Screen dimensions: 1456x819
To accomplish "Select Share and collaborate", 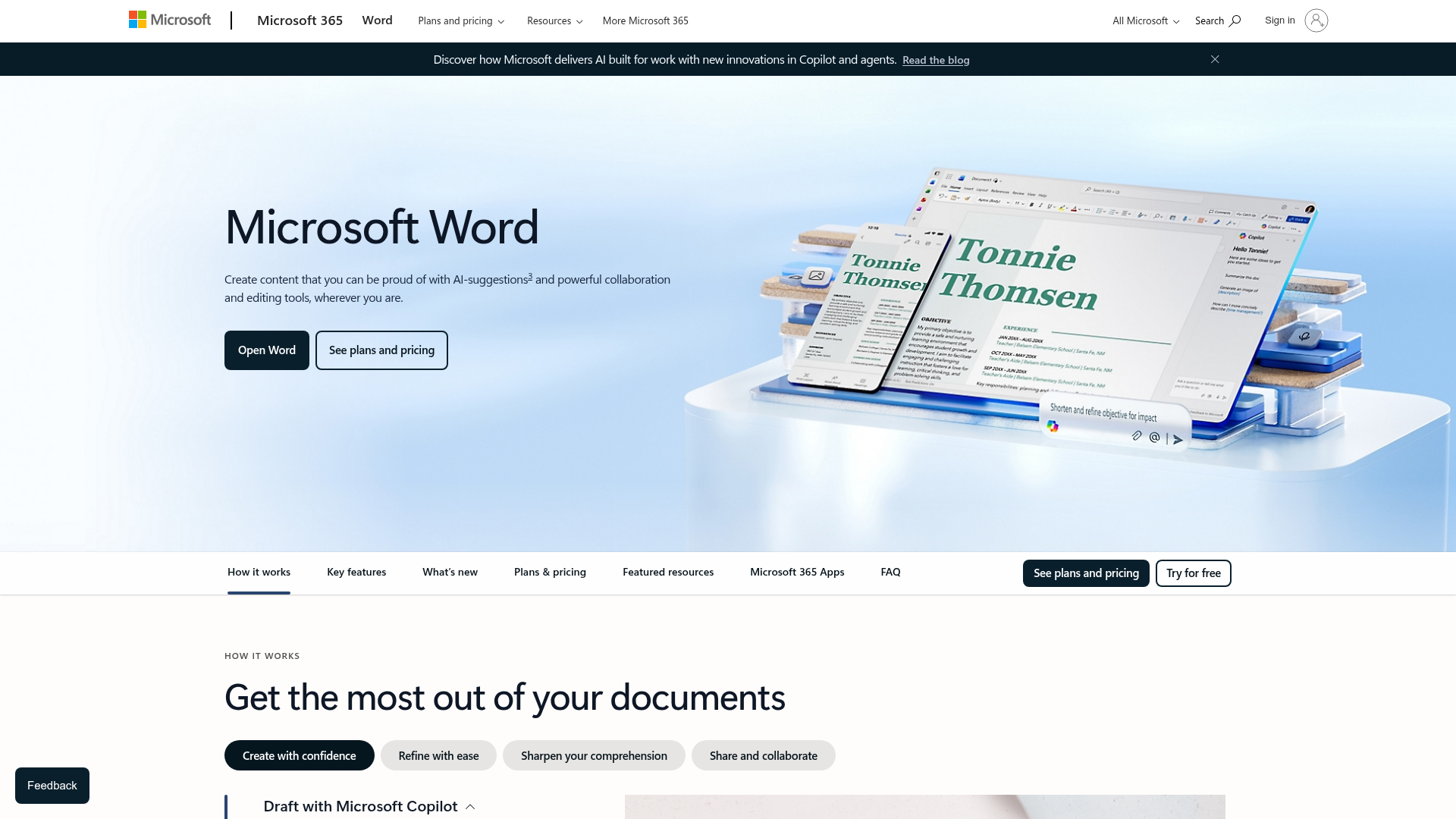I will coord(763,755).
